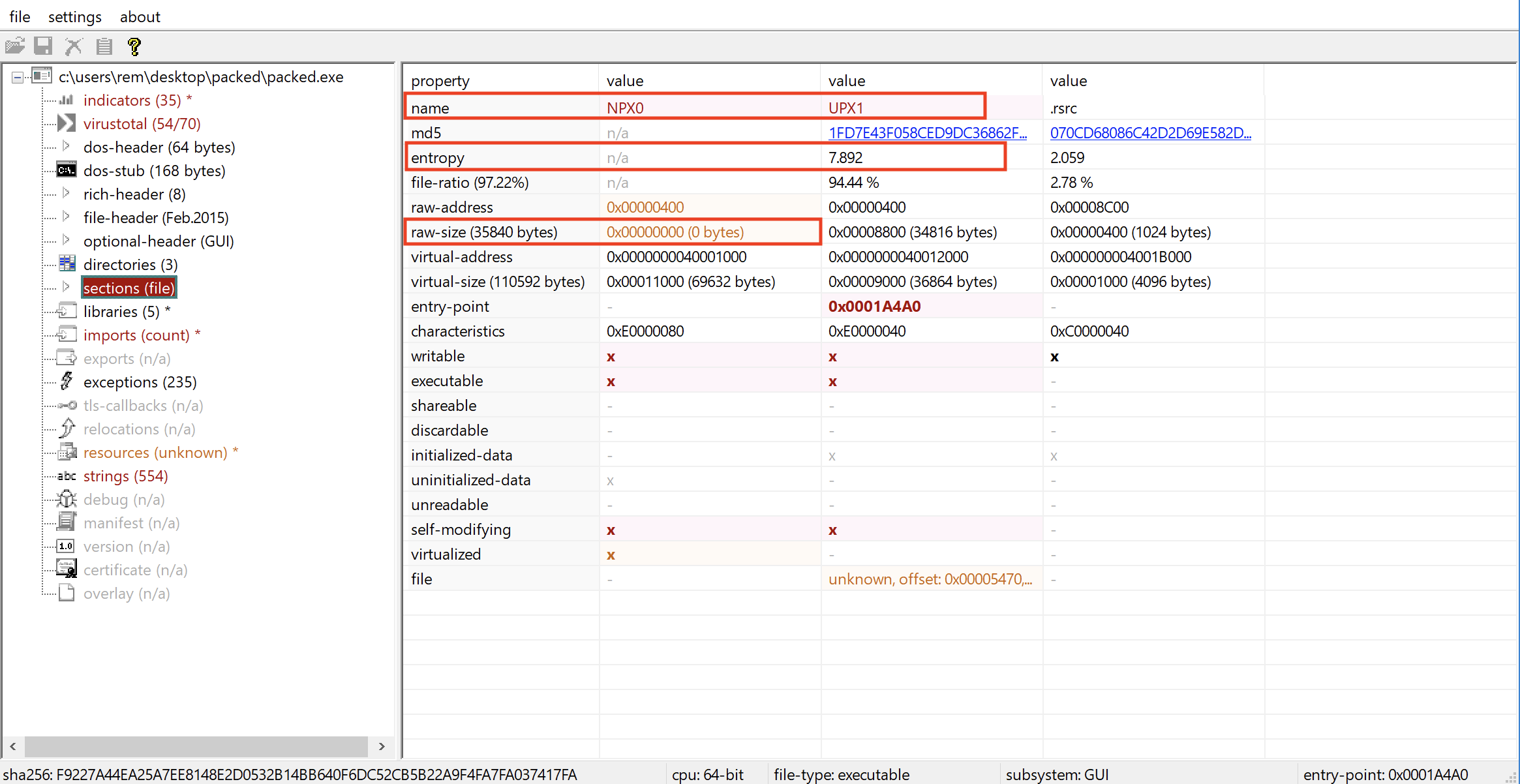1520x784 pixels.
Task: Click the certificate icon in tree
Action: [67, 569]
